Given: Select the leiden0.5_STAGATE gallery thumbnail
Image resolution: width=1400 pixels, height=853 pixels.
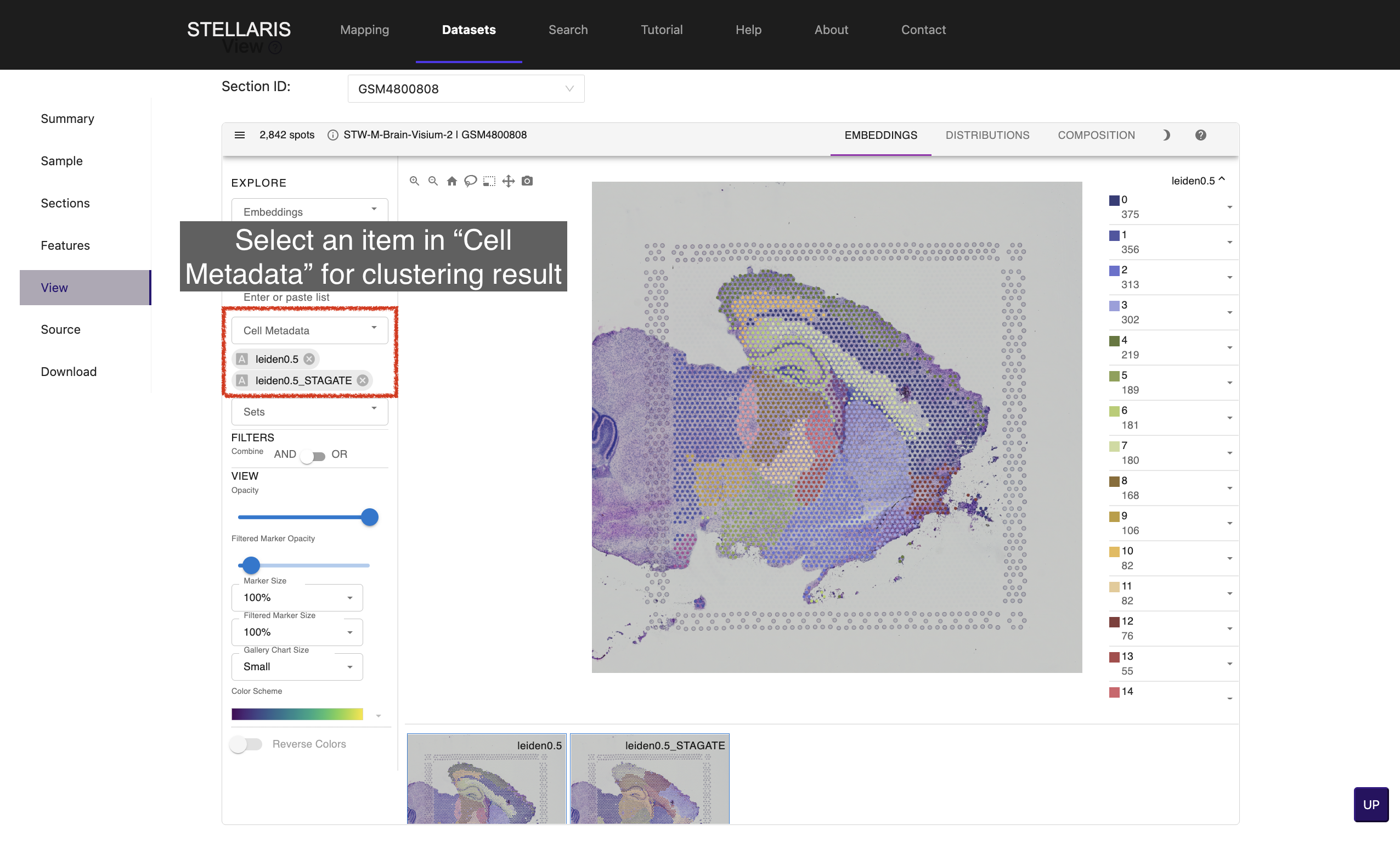Looking at the screenshot, I should pyautogui.click(x=650, y=778).
